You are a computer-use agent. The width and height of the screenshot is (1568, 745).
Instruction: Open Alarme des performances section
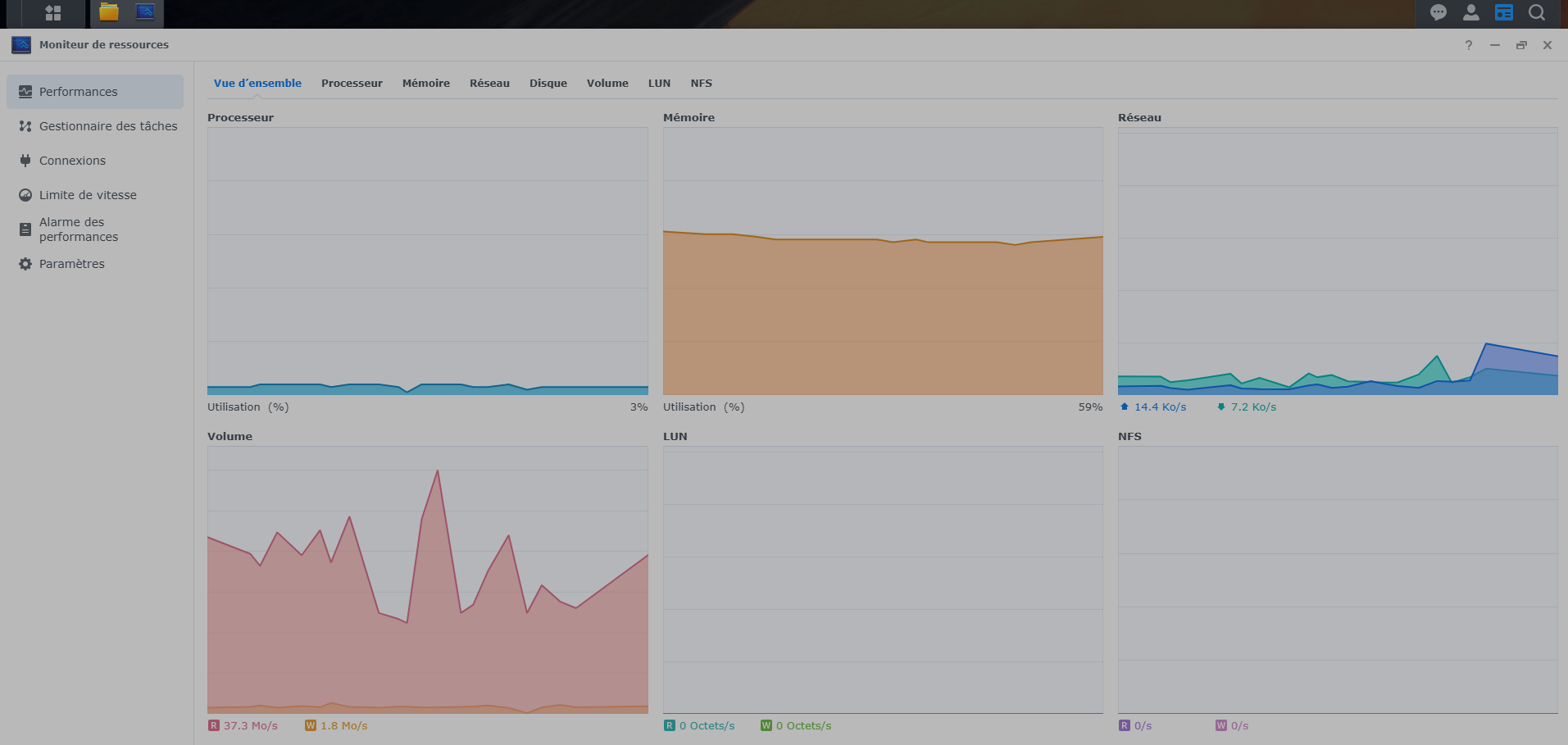tap(78, 229)
